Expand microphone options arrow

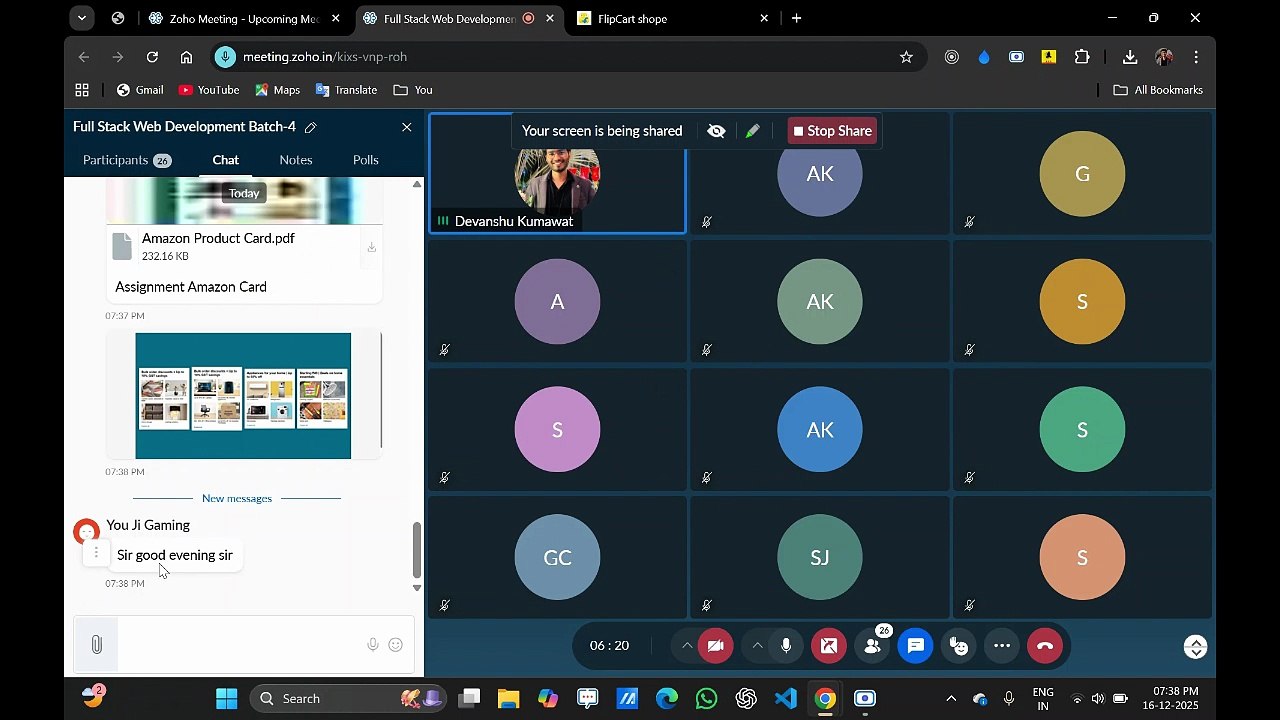[x=757, y=646]
